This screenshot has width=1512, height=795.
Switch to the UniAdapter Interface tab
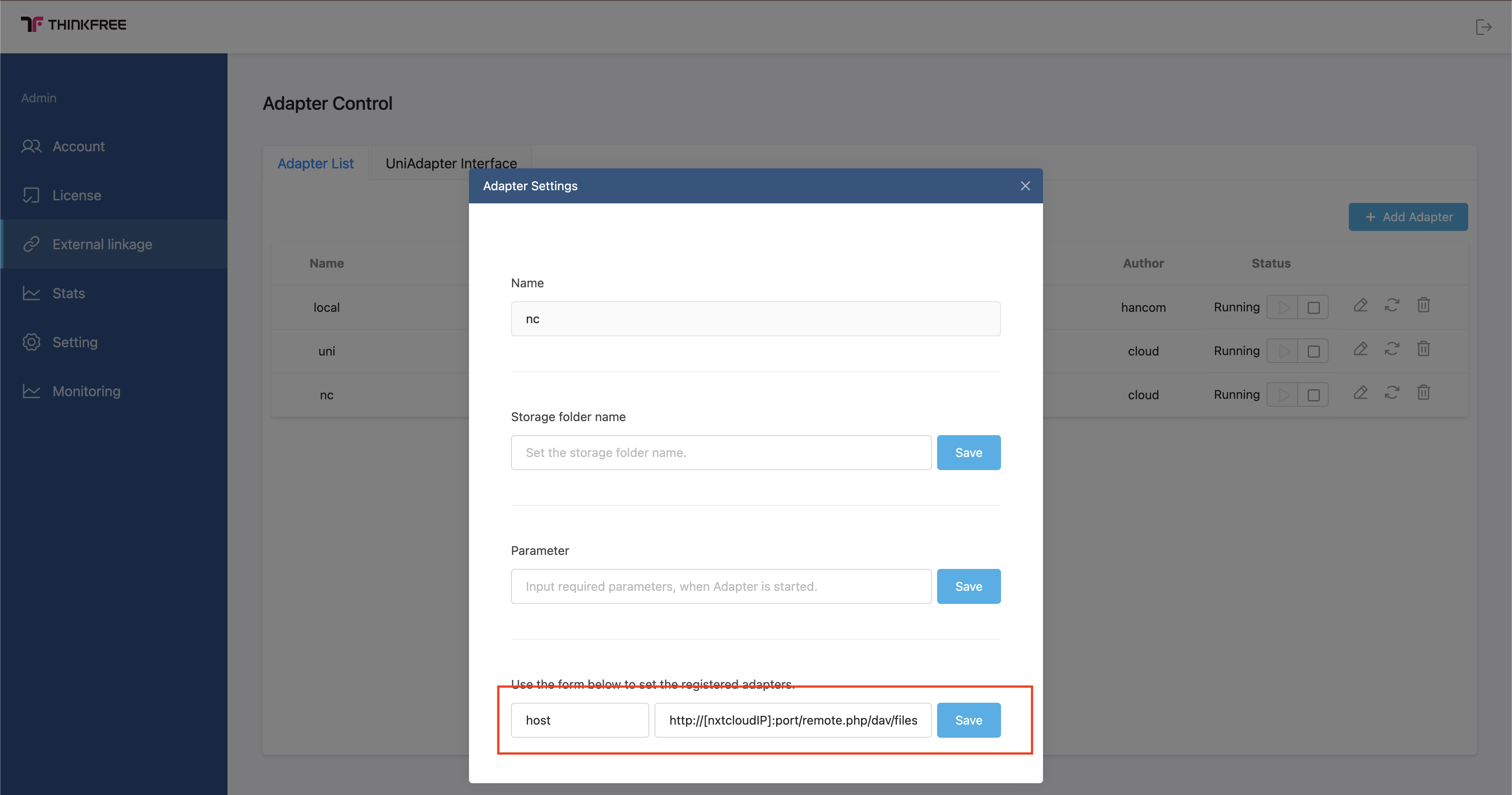pos(451,163)
